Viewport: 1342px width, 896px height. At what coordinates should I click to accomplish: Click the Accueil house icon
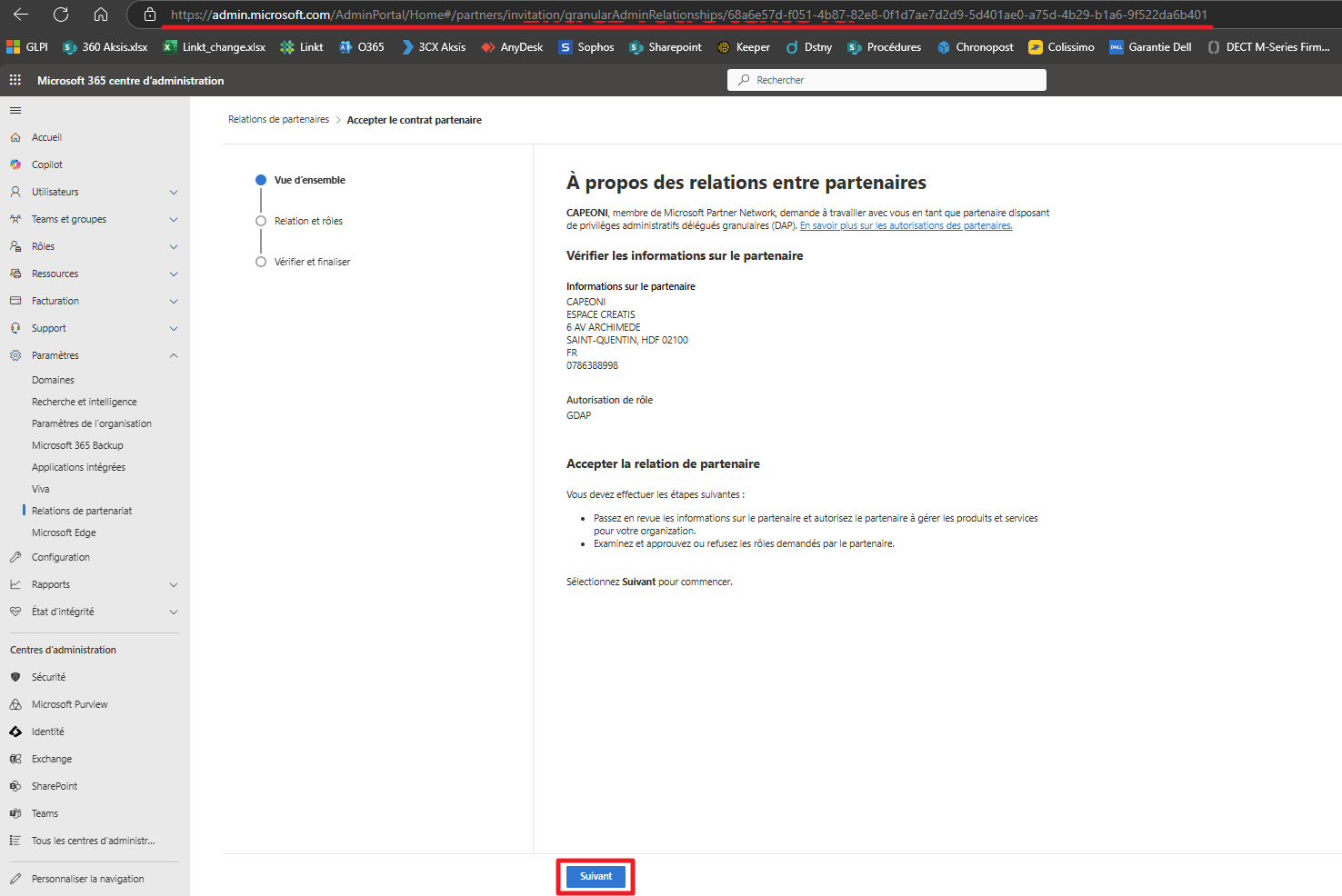click(15, 137)
